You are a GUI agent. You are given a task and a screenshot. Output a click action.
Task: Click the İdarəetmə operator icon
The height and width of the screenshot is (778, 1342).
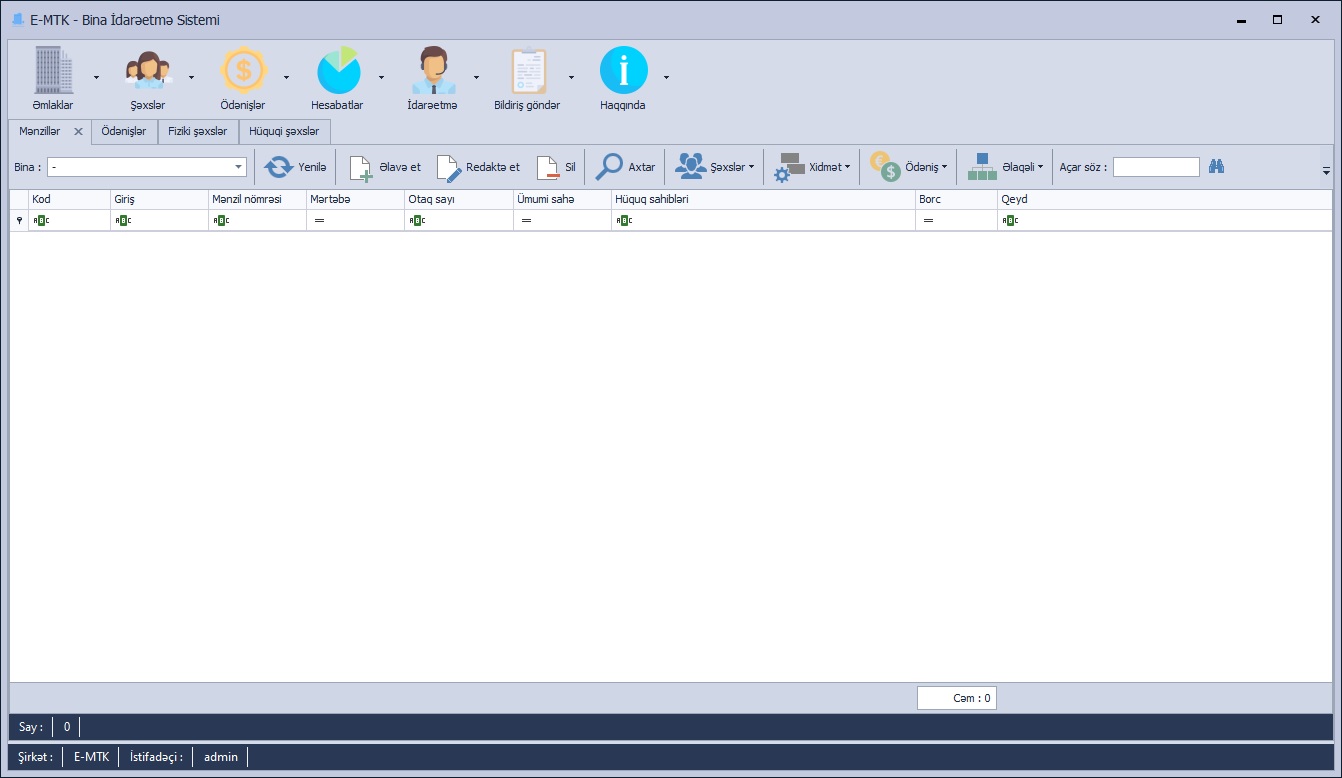click(x=432, y=71)
